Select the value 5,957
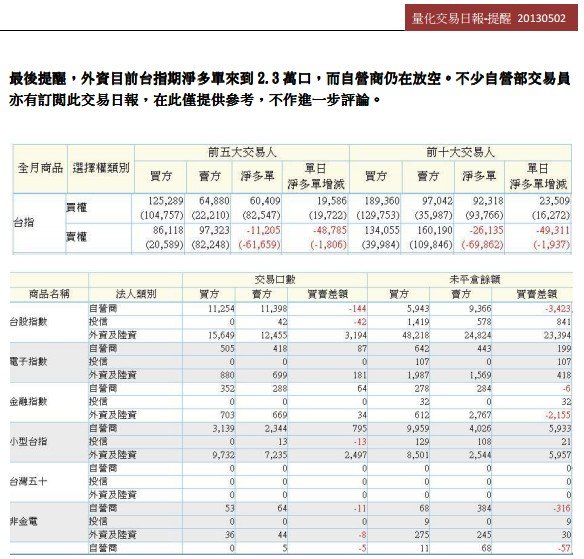 (x=560, y=455)
